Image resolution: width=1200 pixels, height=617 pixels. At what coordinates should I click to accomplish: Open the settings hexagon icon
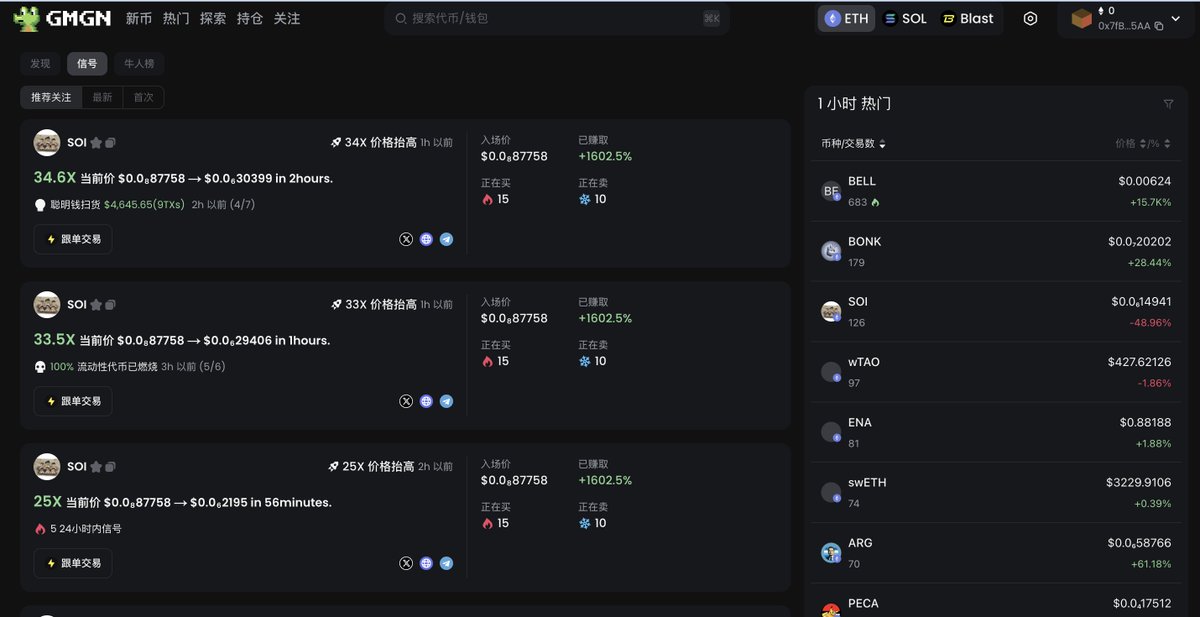tap(1030, 19)
